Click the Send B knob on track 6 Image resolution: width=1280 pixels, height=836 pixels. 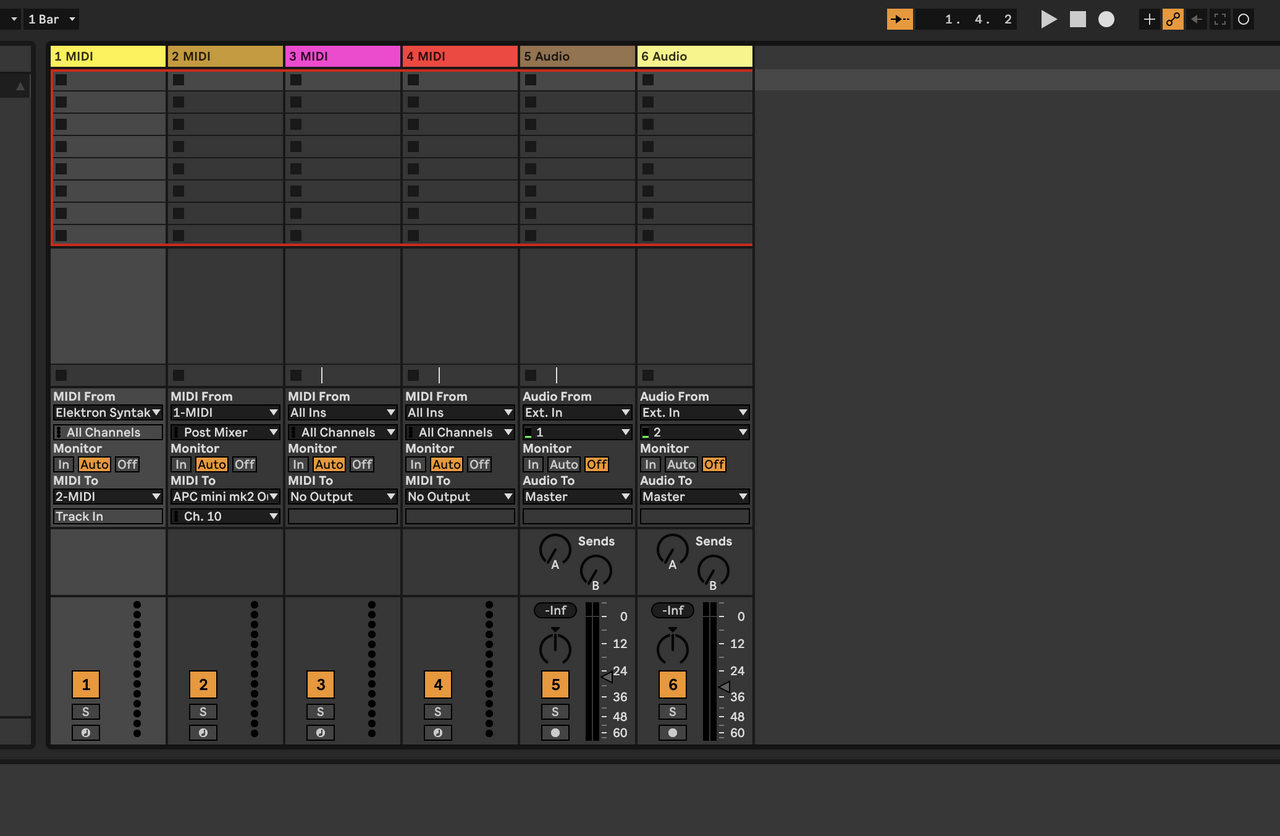[713, 570]
